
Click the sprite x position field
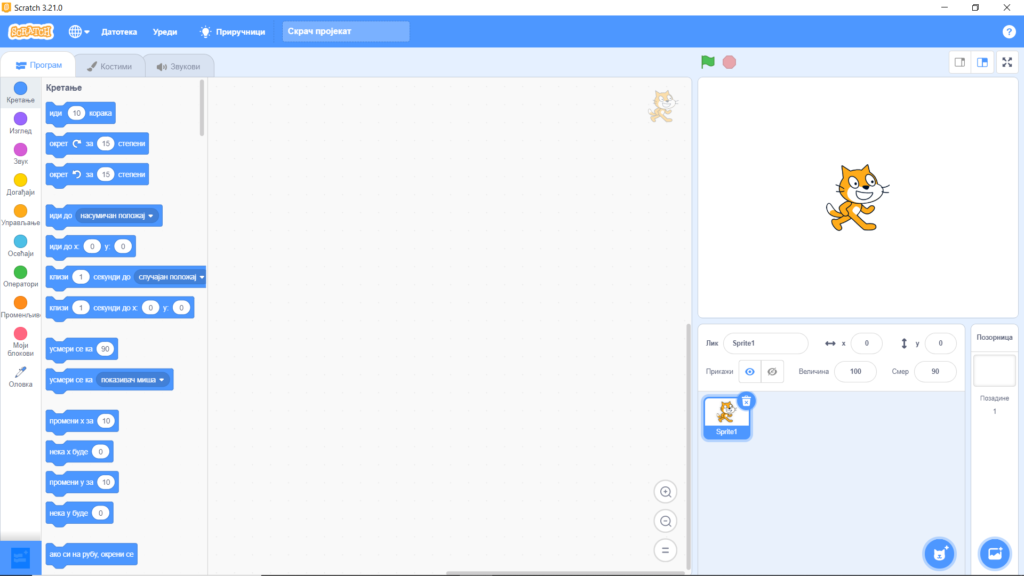867,343
